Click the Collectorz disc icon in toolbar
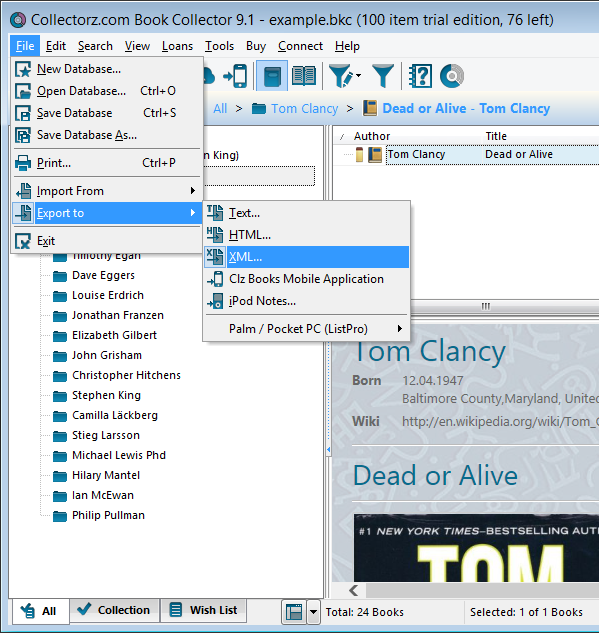Image resolution: width=599 pixels, height=633 pixels. point(452,76)
